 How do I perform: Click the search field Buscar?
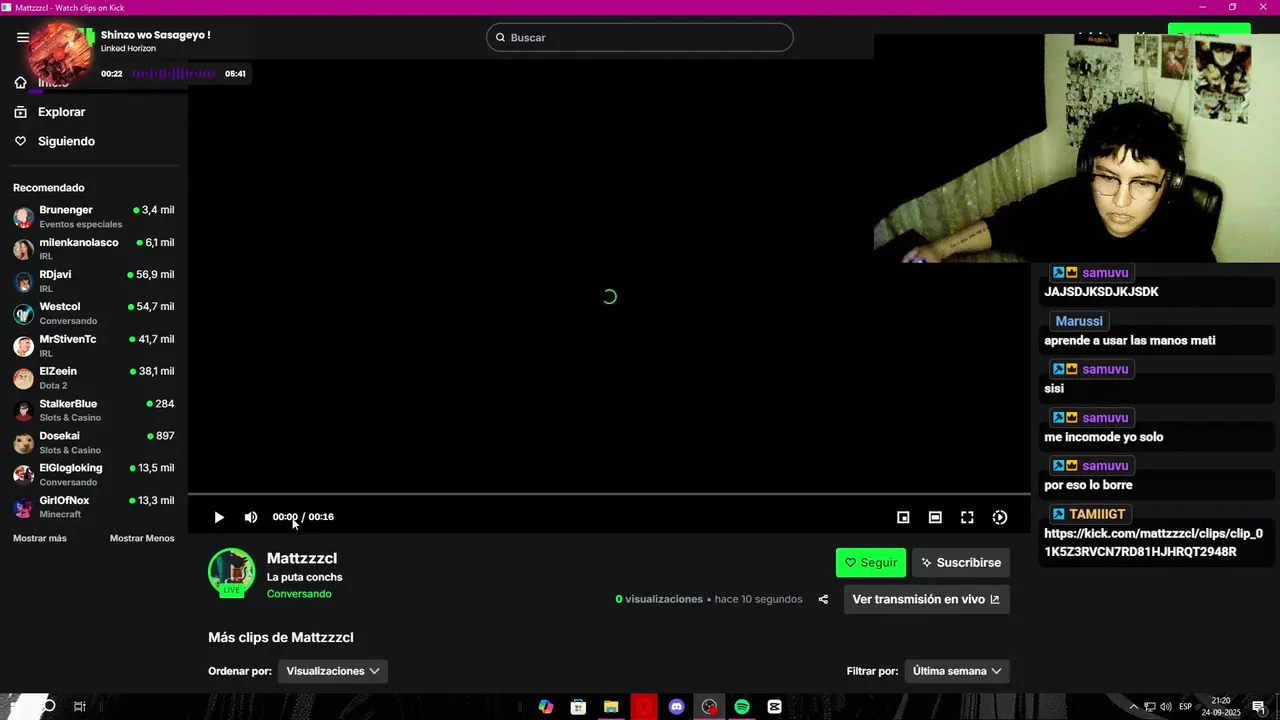click(640, 37)
